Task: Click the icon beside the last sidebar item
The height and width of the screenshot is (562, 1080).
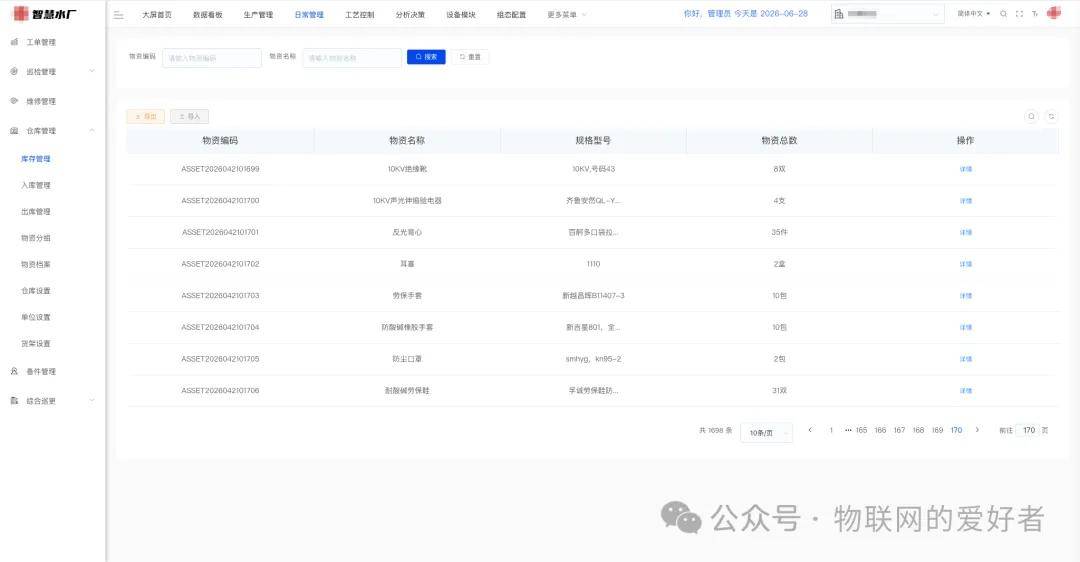Action: click(14, 400)
